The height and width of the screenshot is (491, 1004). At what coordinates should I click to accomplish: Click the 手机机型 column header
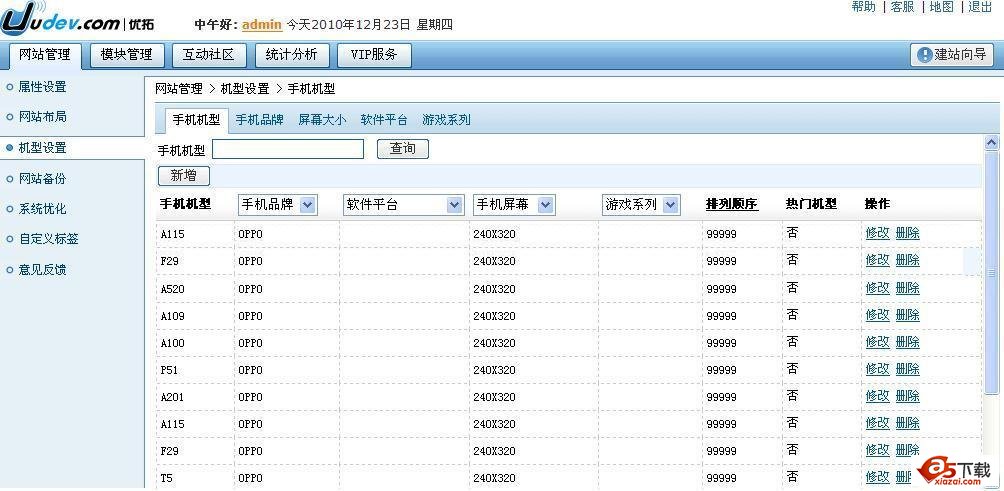point(185,204)
